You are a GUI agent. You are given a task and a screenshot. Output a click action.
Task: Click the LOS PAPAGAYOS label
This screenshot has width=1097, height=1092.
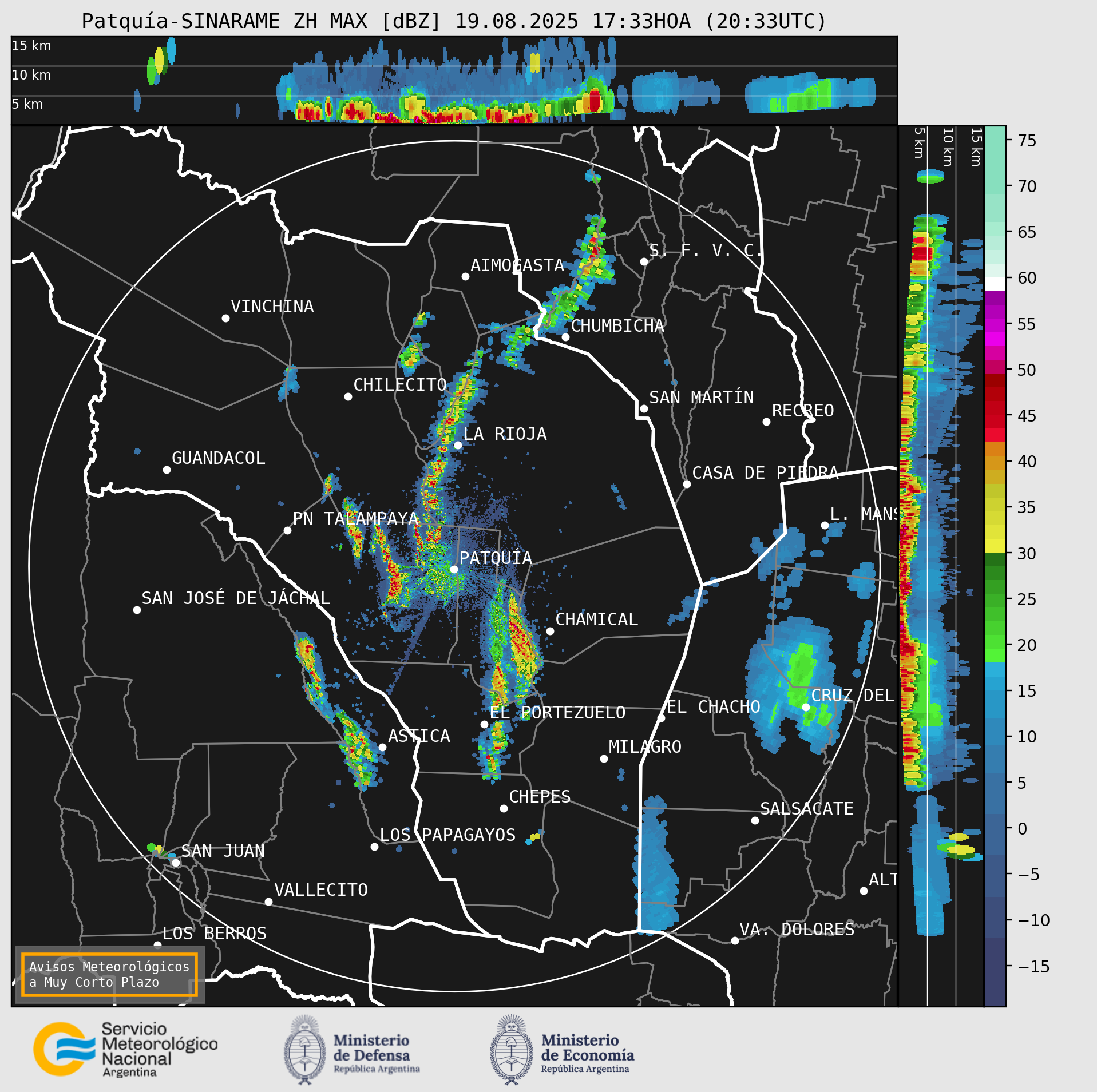click(448, 835)
